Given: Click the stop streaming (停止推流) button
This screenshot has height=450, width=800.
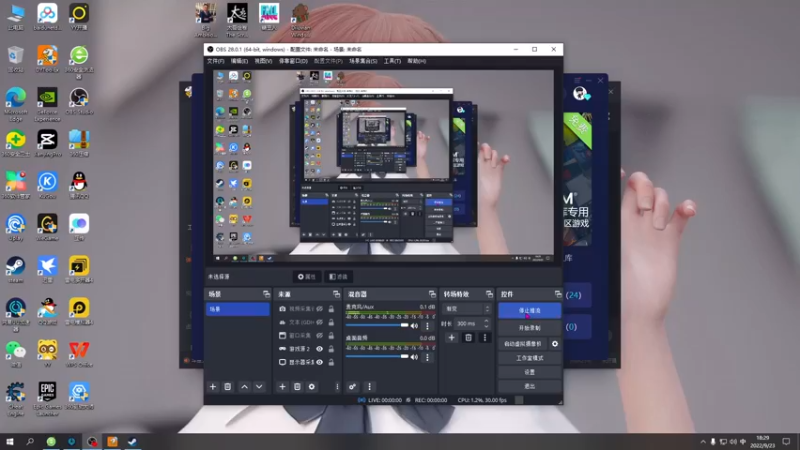Looking at the screenshot, I should [x=530, y=310].
